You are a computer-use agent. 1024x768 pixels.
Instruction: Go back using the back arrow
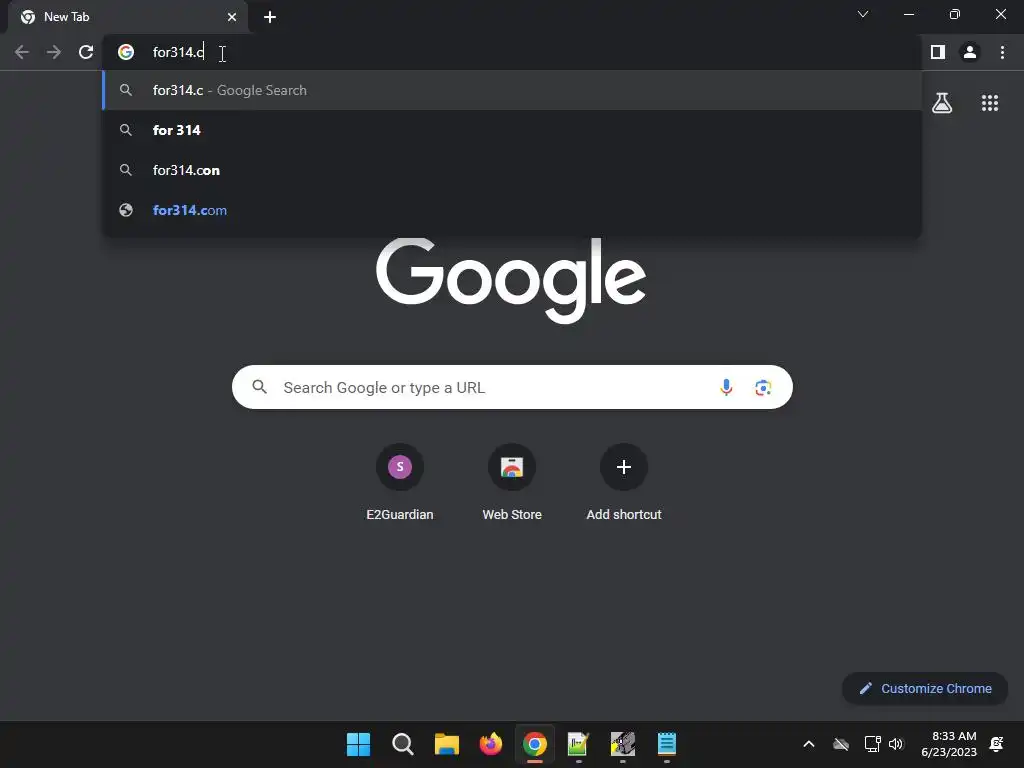click(x=22, y=52)
